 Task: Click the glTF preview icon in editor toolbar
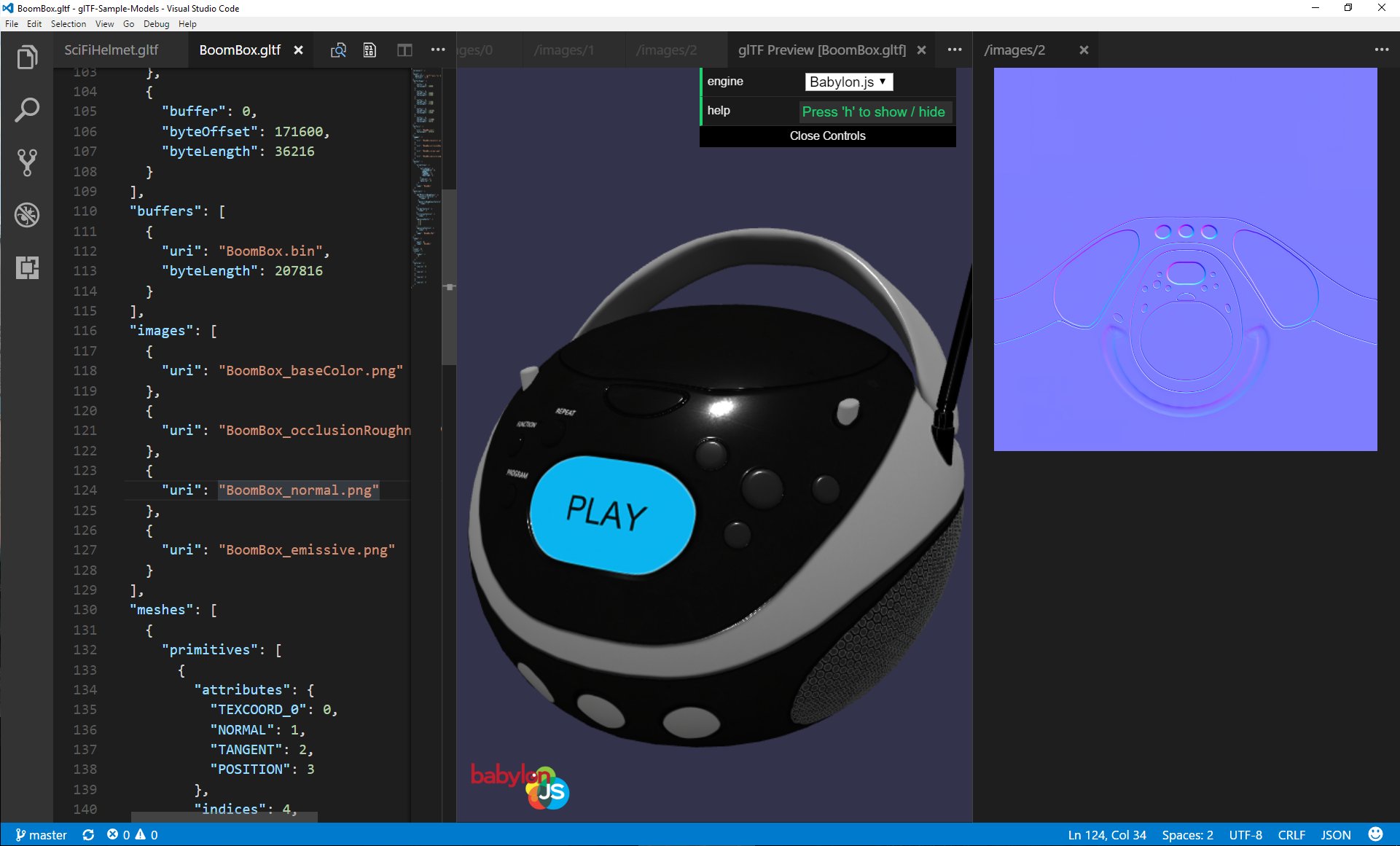338,50
